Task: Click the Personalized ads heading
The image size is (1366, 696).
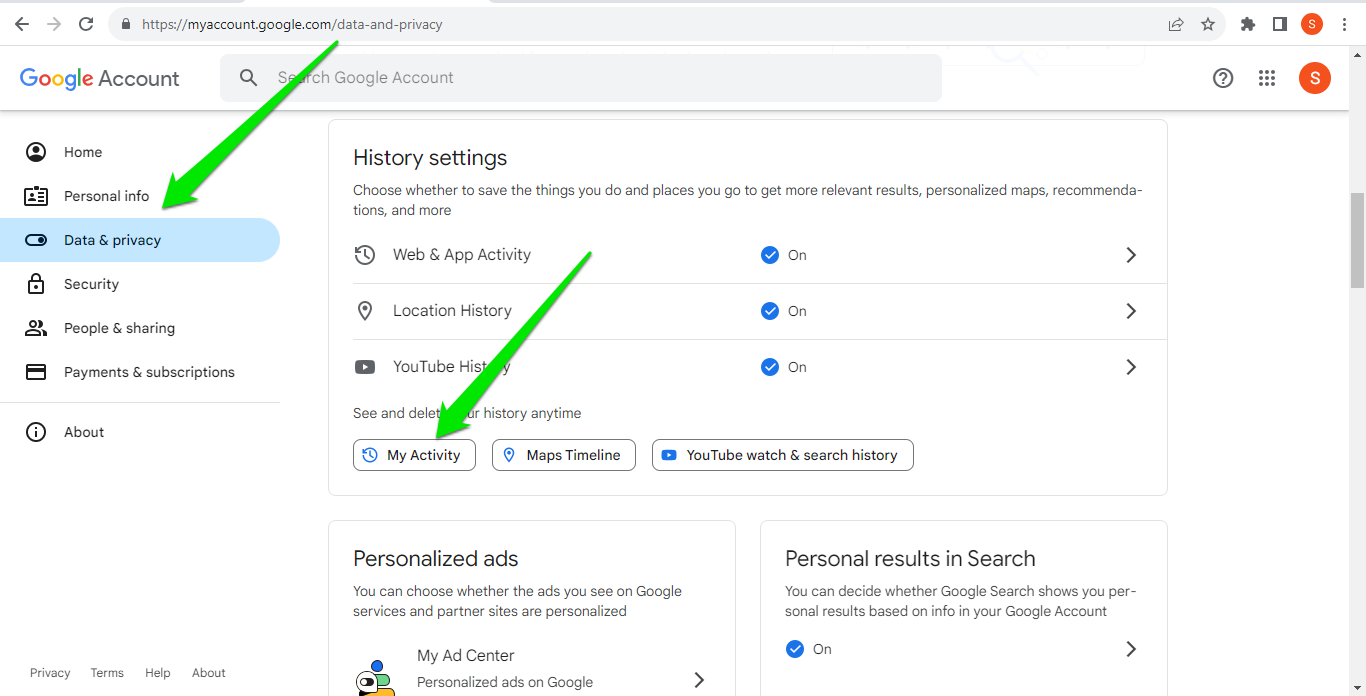Action: tap(436, 559)
